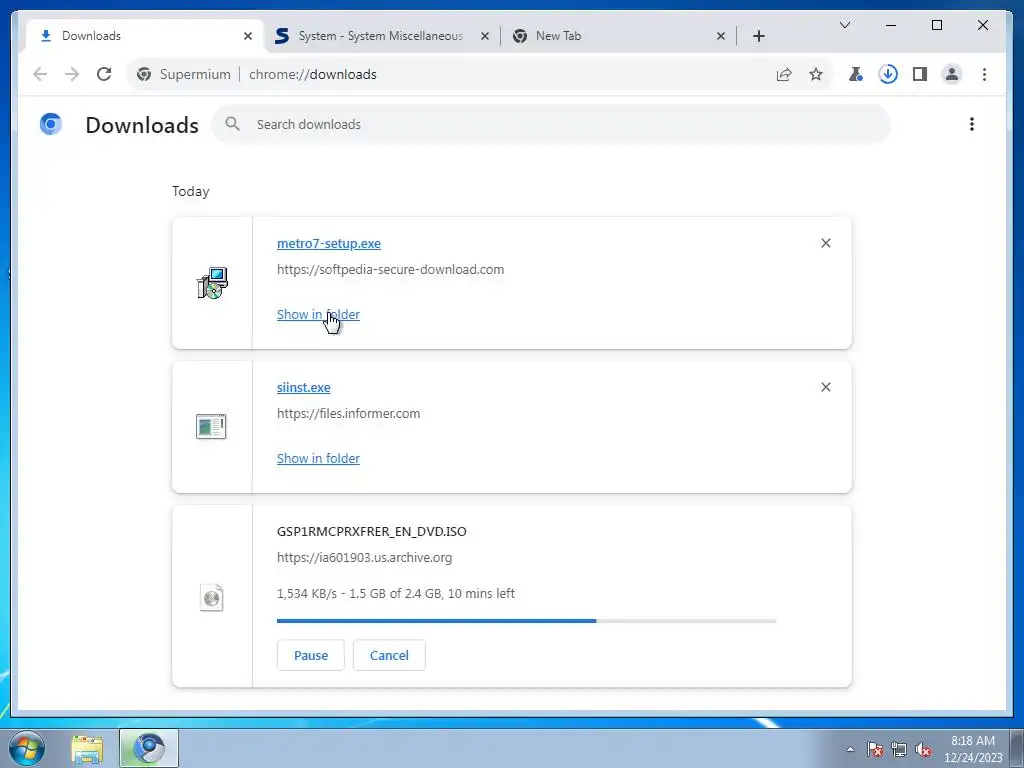Screen dimensions: 1024x768
Task: Click the GSP1RMCPRXFRER_EN_DVD.ISO filename
Action: point(372,532)
